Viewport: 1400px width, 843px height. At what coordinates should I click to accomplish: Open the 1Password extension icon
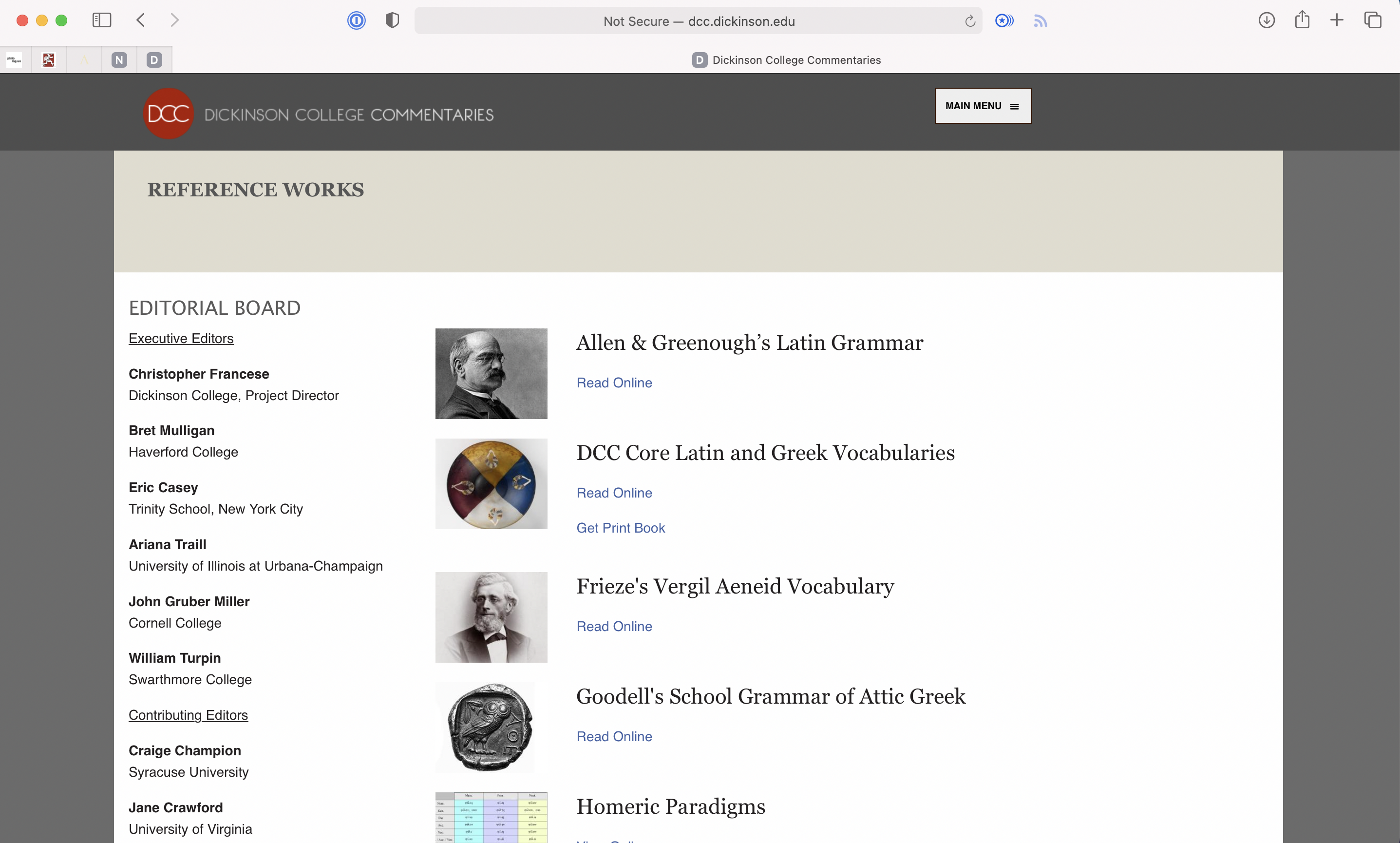click(x=356, y=20)
